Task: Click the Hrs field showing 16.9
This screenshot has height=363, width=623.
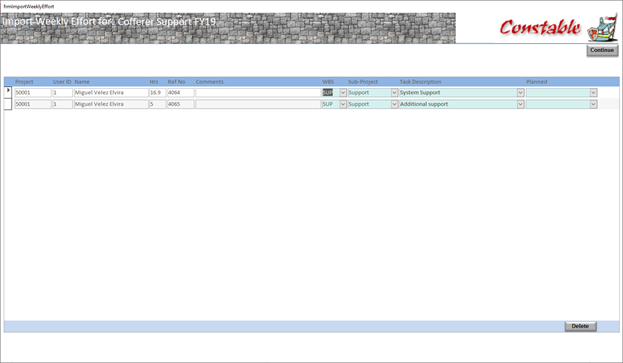Action: [x=157, y=93]
